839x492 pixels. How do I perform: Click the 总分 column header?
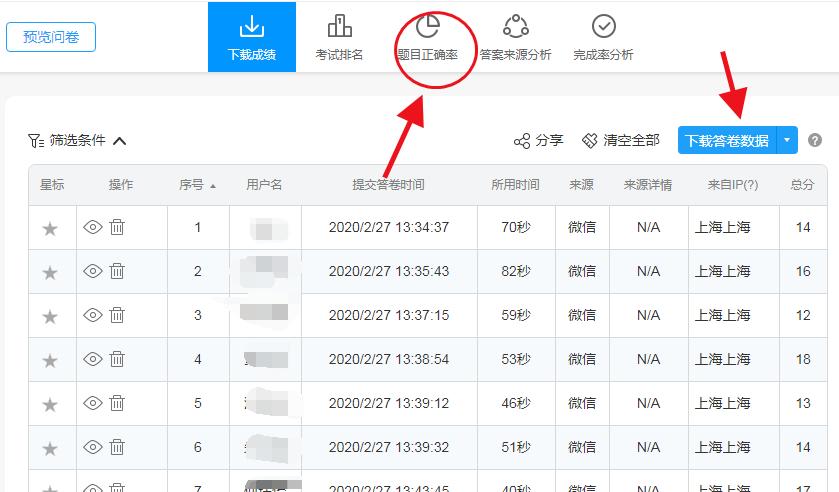pos(802,185)
